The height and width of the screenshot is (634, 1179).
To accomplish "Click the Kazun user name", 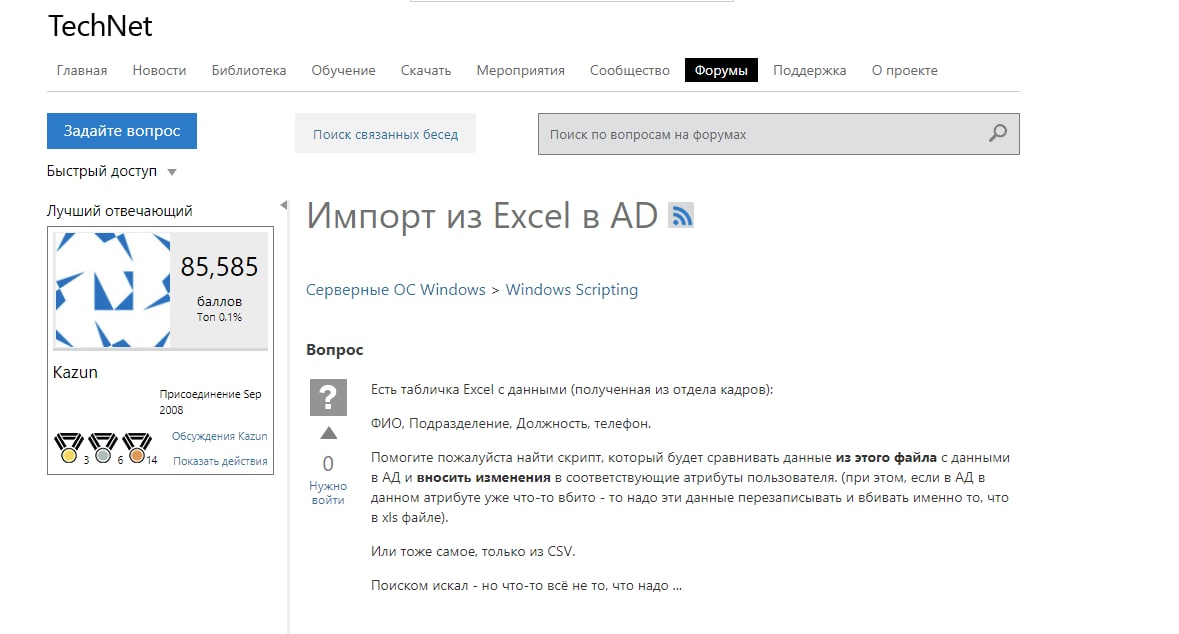I will 75,372.
